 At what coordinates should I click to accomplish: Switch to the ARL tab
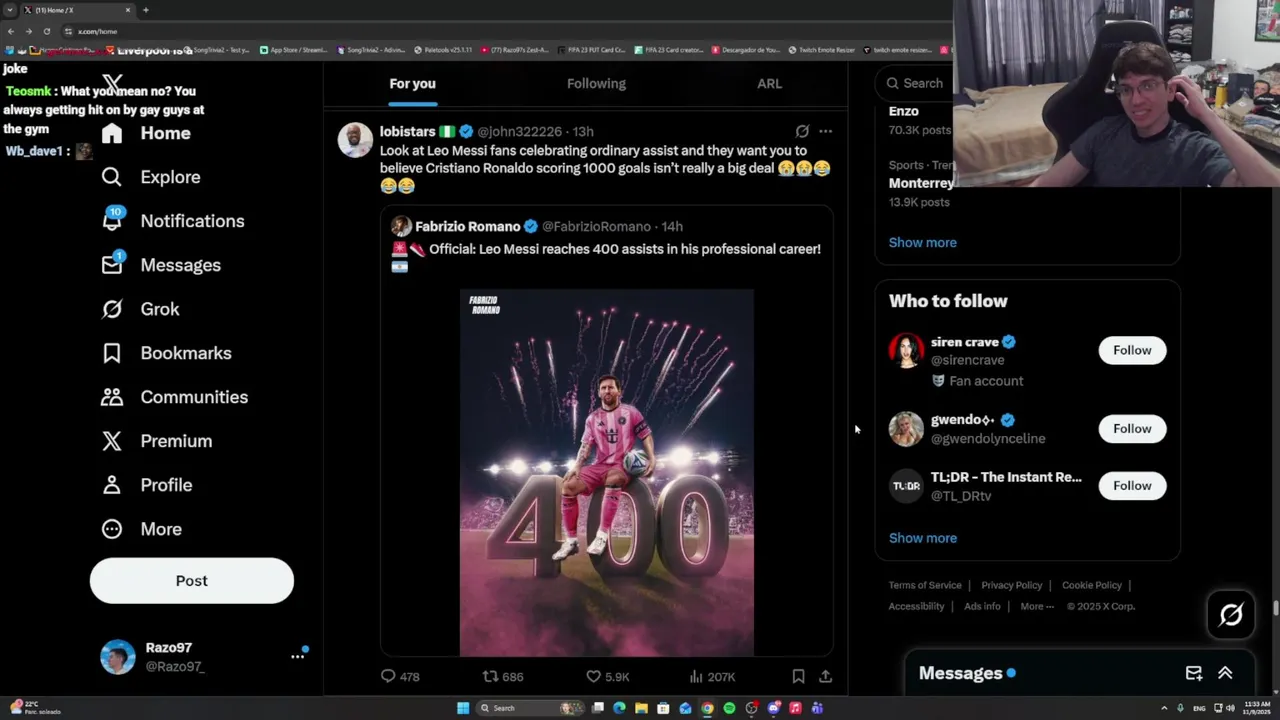tap(769, 84)
